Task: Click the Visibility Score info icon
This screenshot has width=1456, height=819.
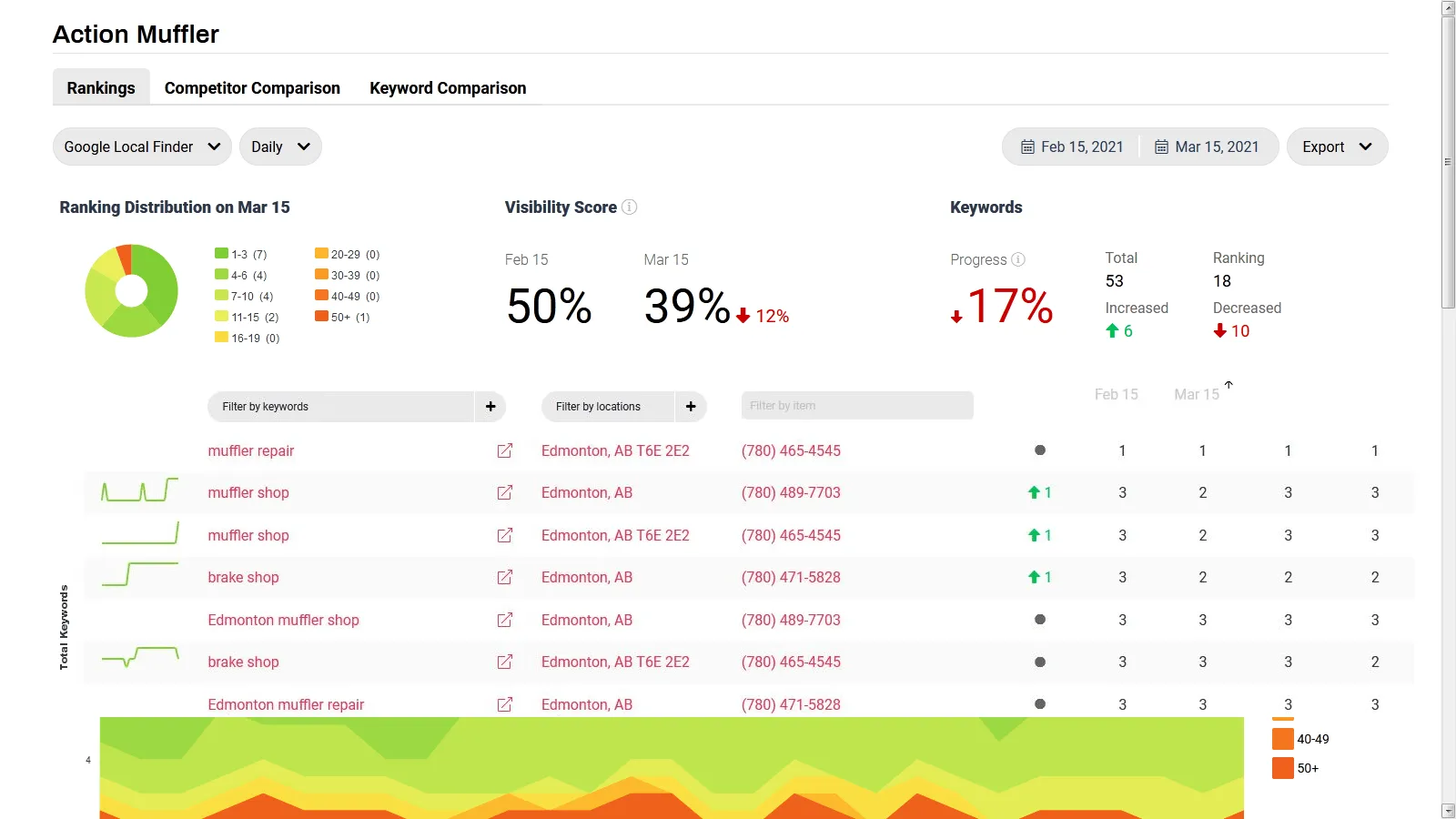Action: 629,207
